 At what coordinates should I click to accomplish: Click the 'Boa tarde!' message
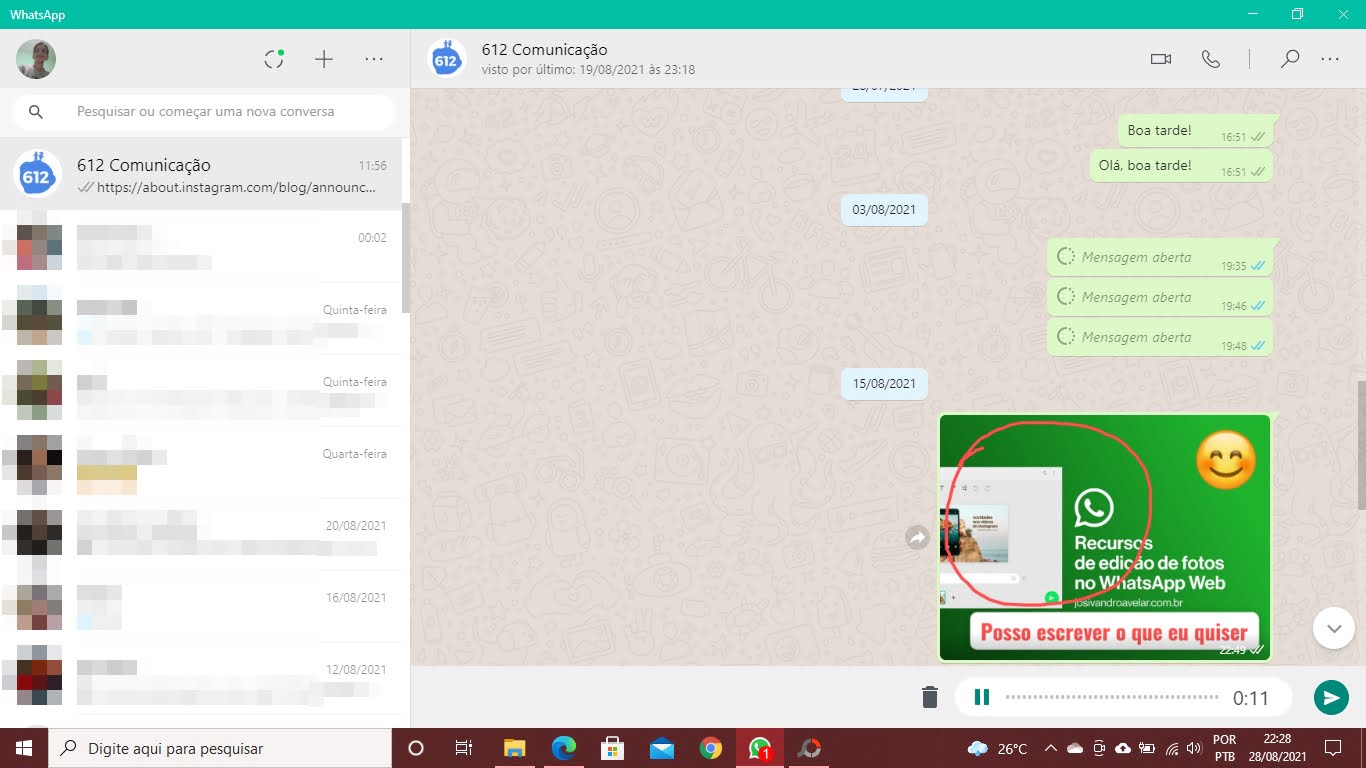1195,131
